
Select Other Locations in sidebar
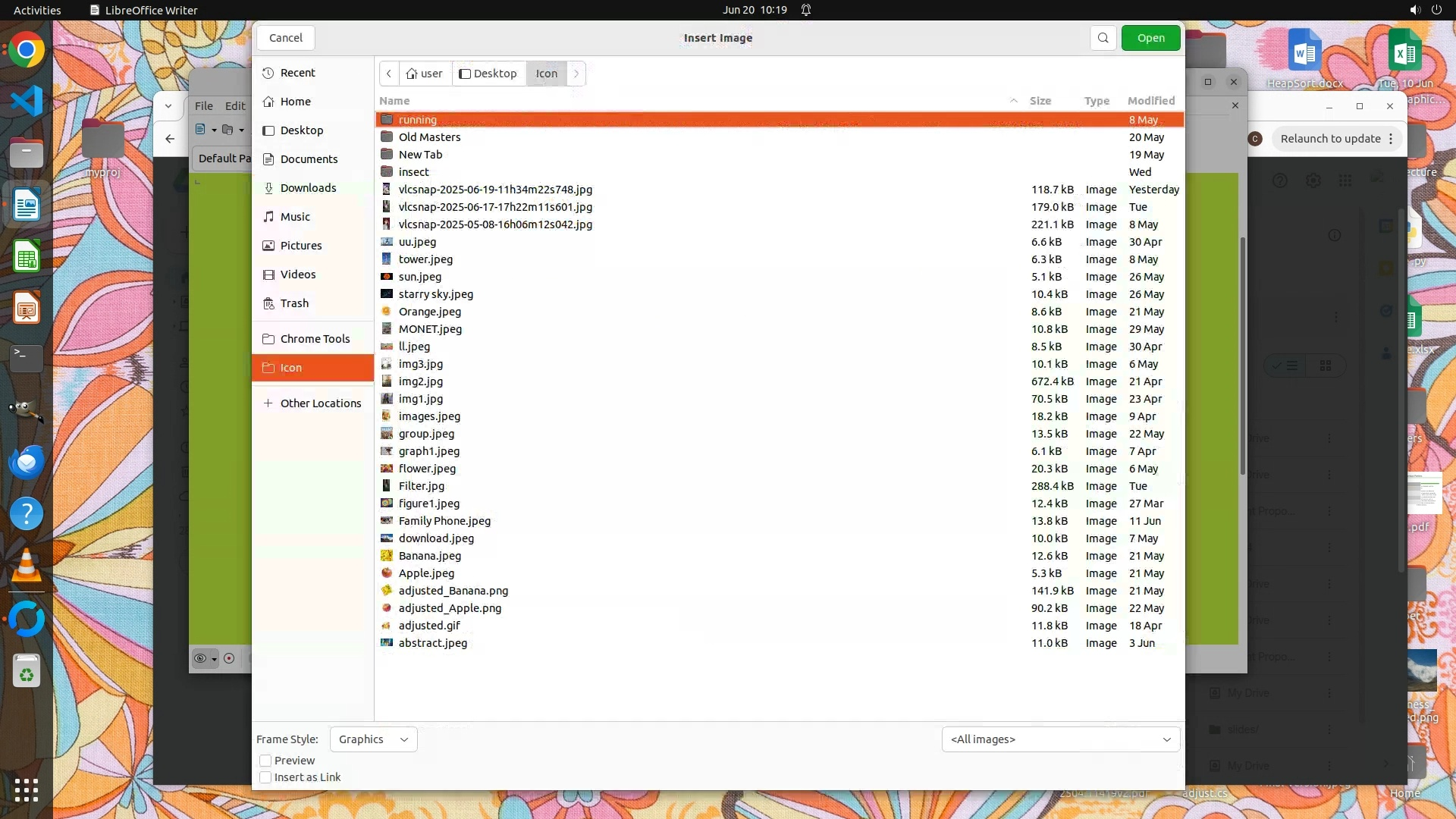coord(320,403)
